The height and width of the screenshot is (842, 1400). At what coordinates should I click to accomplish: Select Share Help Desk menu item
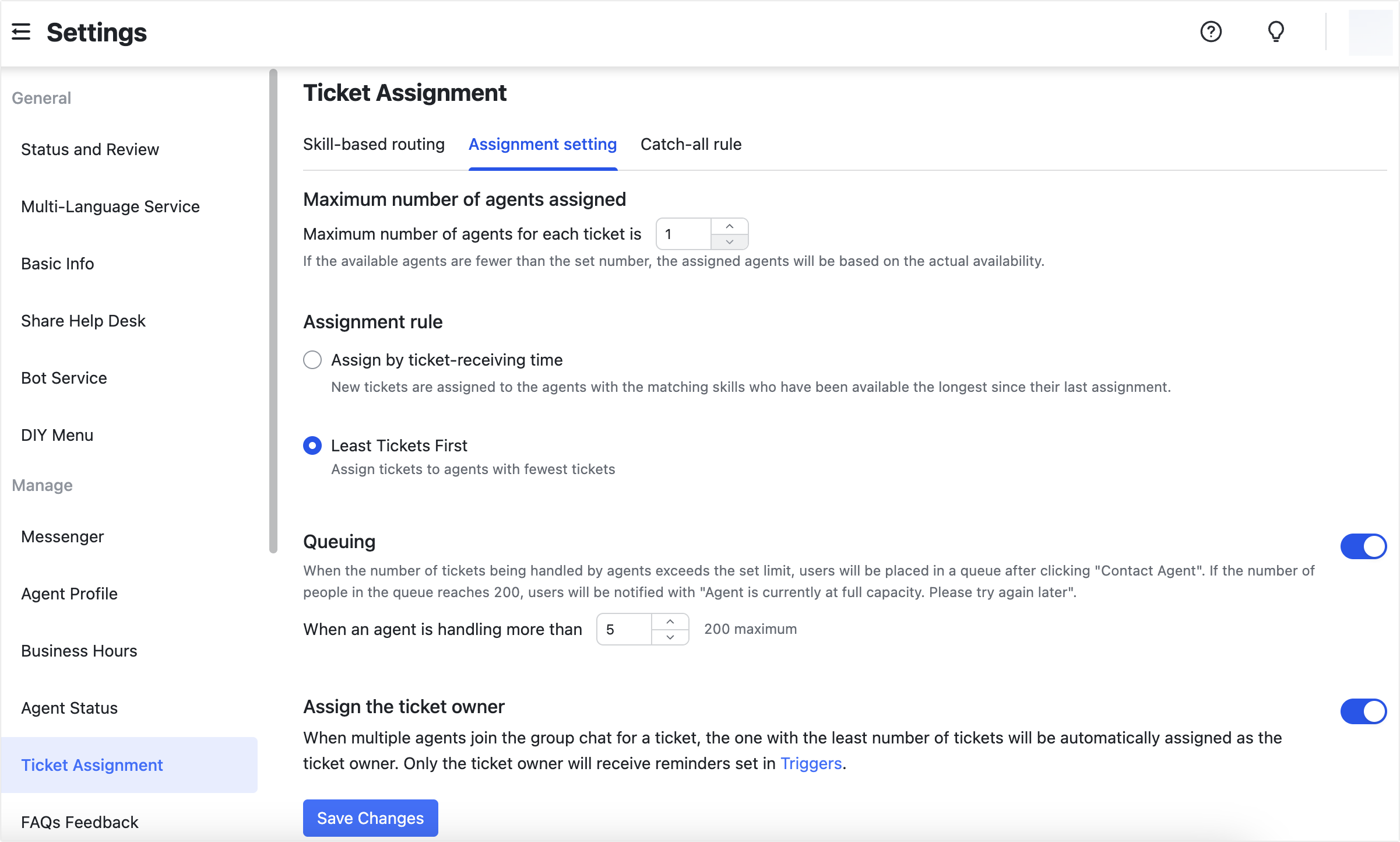[83, 321]
